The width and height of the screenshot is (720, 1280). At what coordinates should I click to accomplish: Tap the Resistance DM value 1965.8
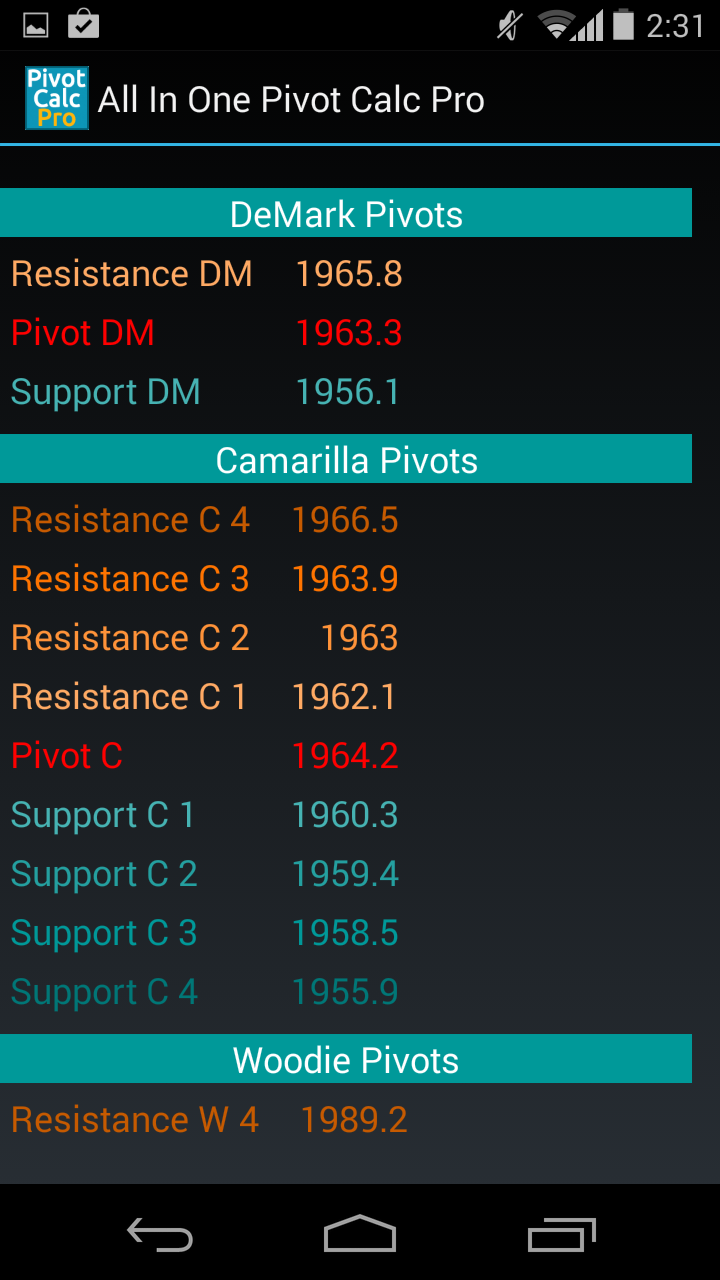(x=349, y=274)
